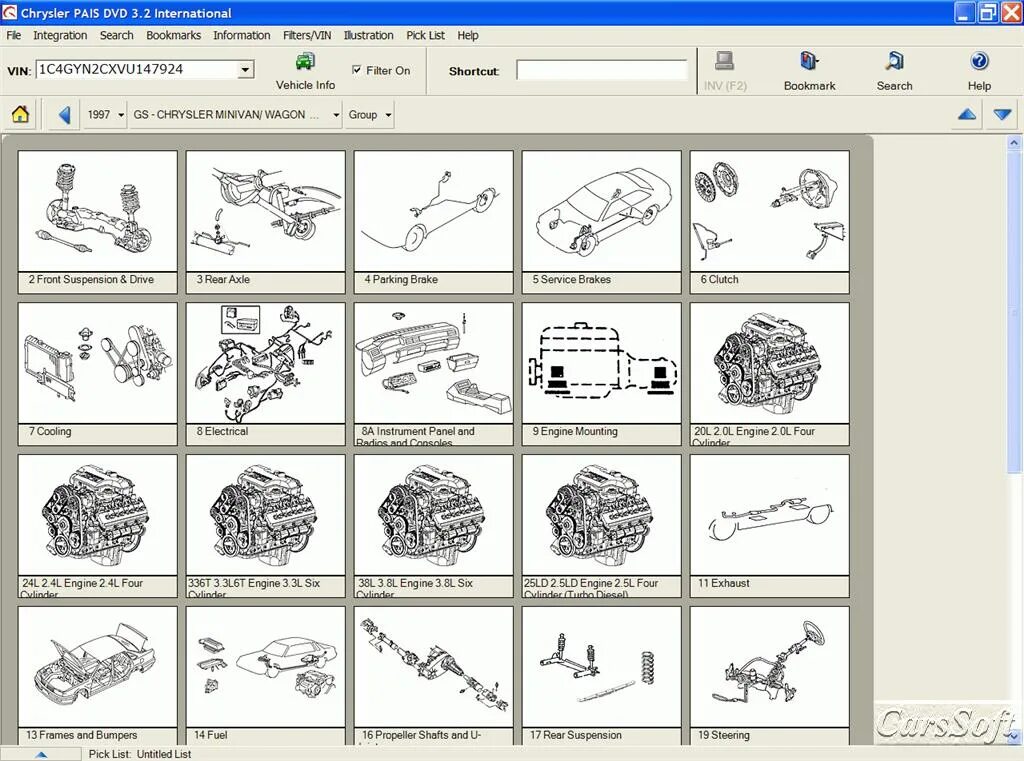Open the Integration menu
The height and width of the screenshot is (761, 1024).
click(60, 35)
